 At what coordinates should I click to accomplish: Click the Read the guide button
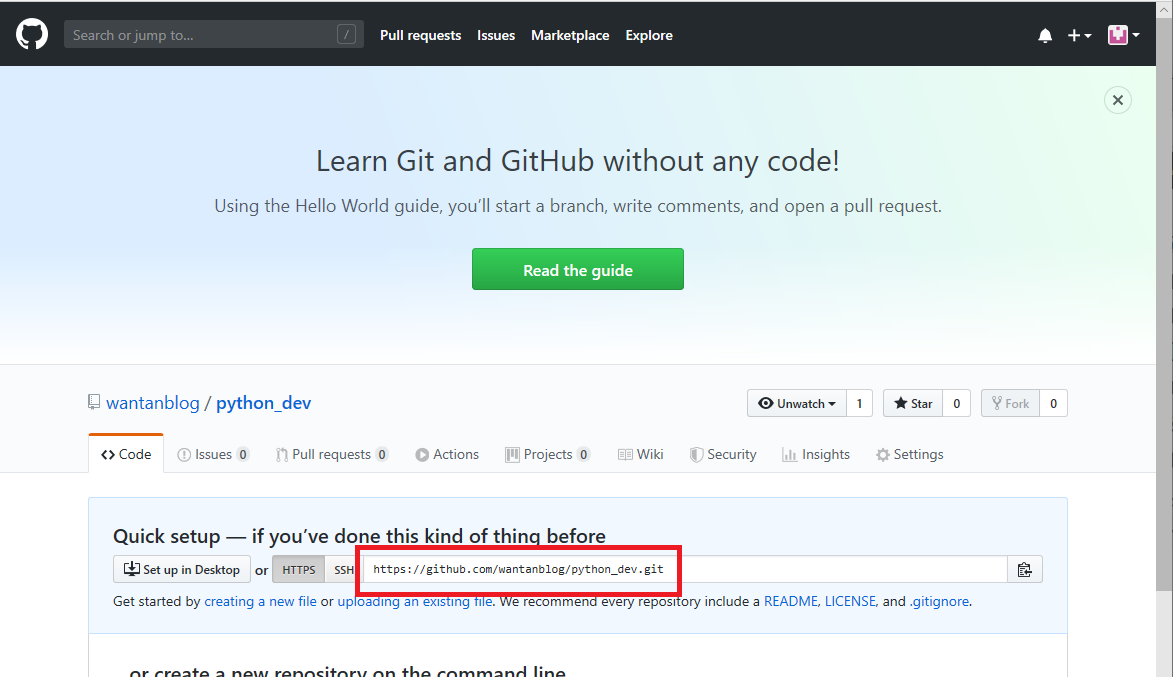(578, 269)
